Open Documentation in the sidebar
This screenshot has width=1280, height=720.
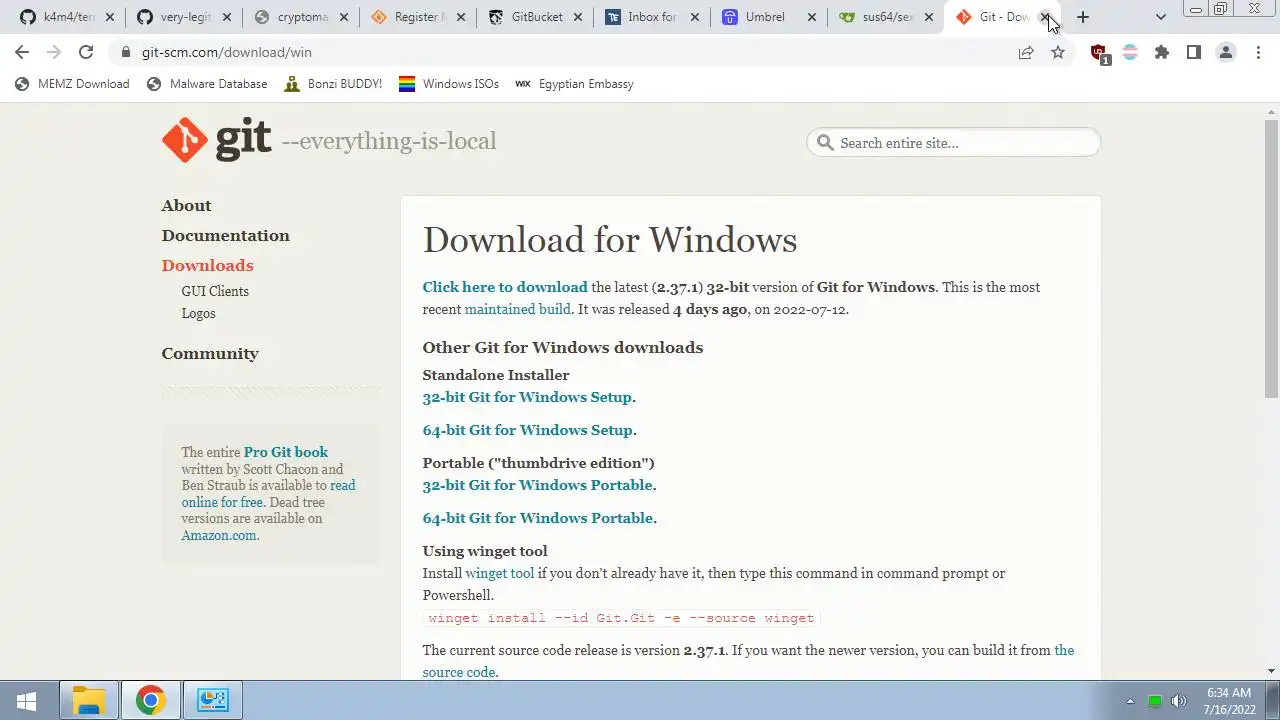(225, 235)
